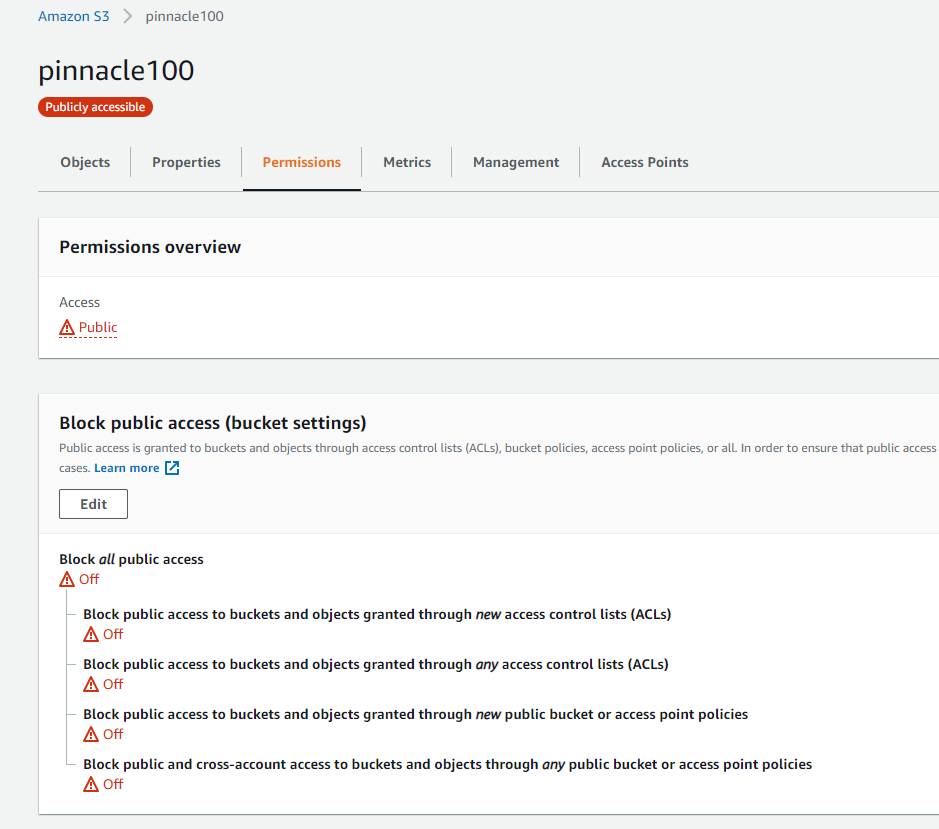The image size is (939, 829).
Task: Click the warning icon next to Public
Action: pos(67,328)
